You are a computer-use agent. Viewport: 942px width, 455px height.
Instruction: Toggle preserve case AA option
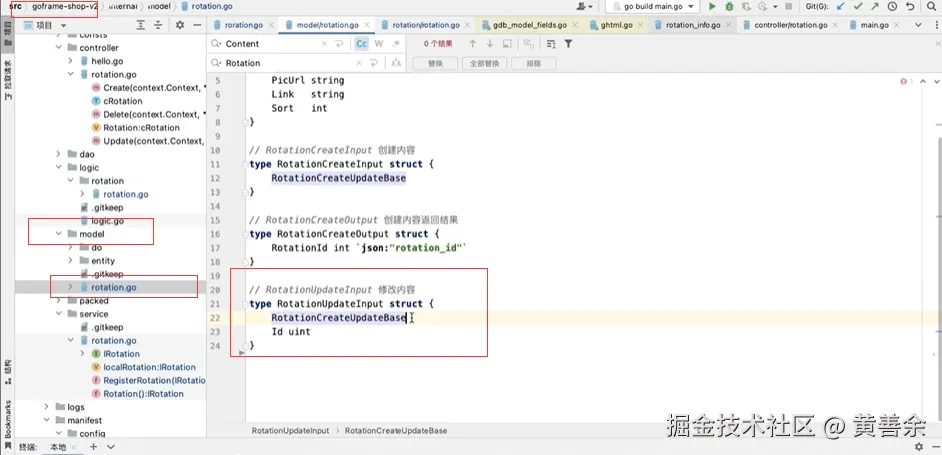tap(396, 63)
